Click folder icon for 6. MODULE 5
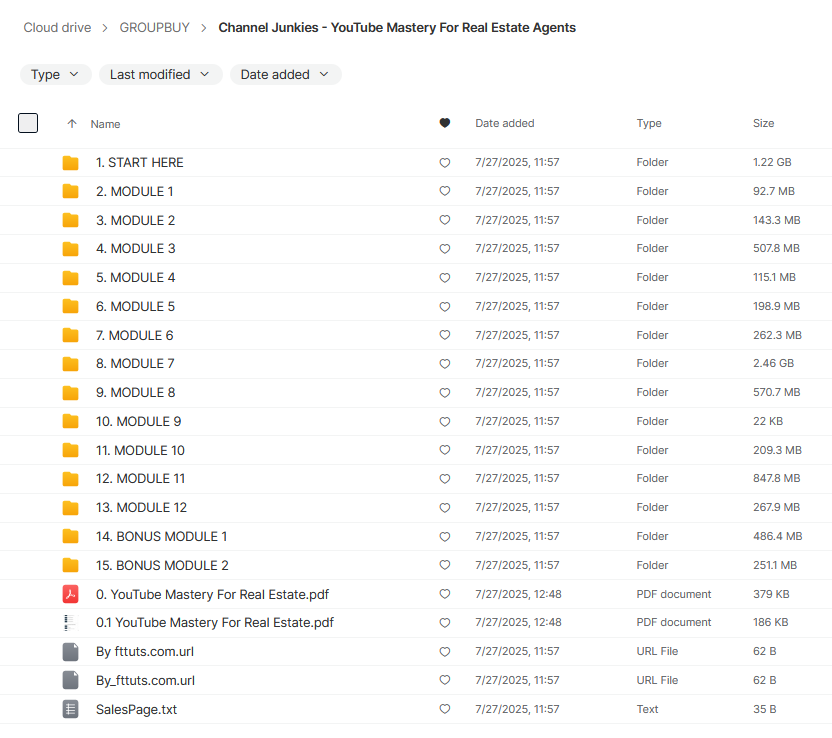The height and width of the screenshot is (738, 832). (70, 307)
